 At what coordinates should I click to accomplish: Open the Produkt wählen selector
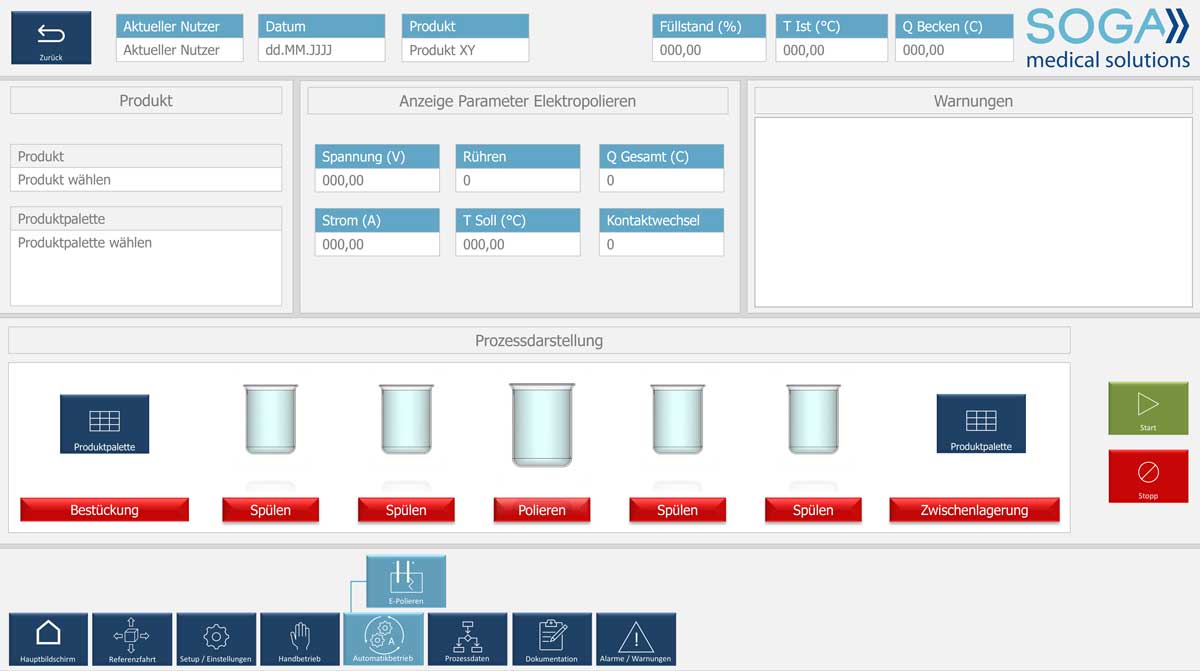click(x=146, y=180)
